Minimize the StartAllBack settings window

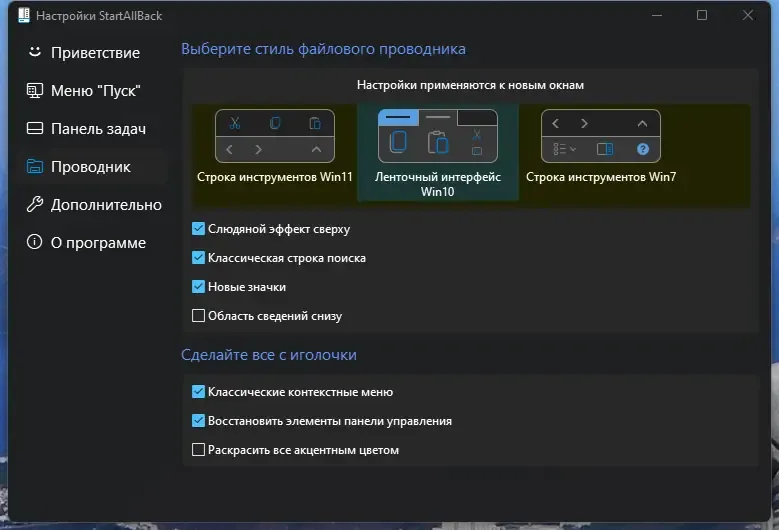657,15
